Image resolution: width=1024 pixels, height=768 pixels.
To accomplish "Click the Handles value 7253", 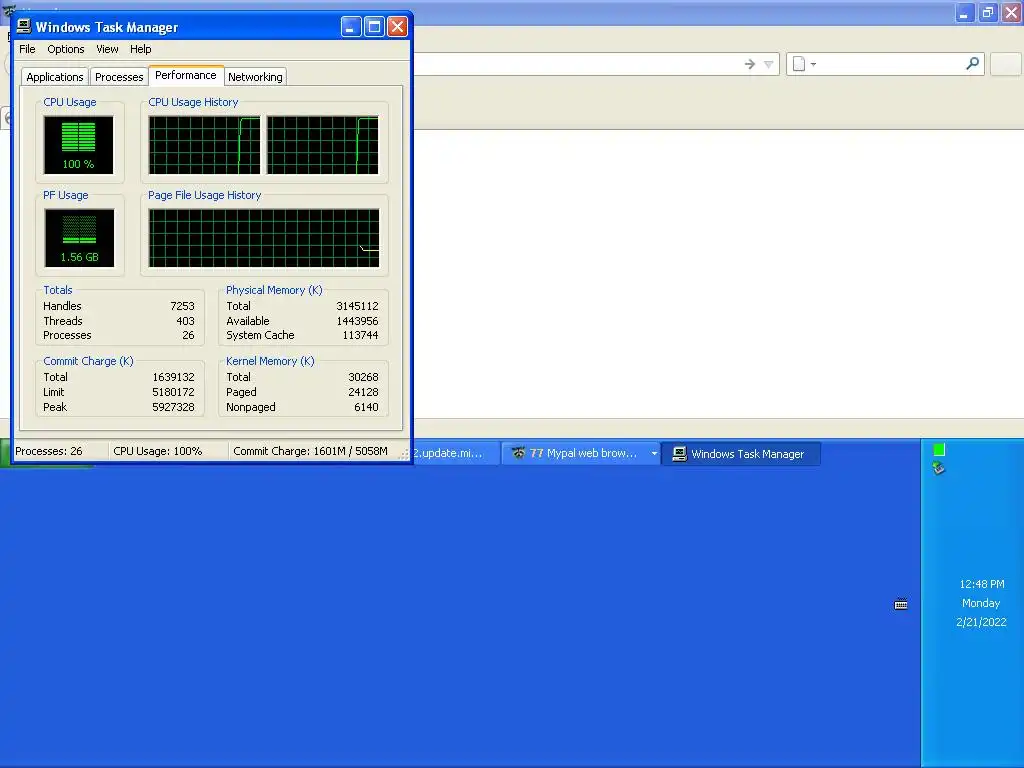I will [182, 306].
